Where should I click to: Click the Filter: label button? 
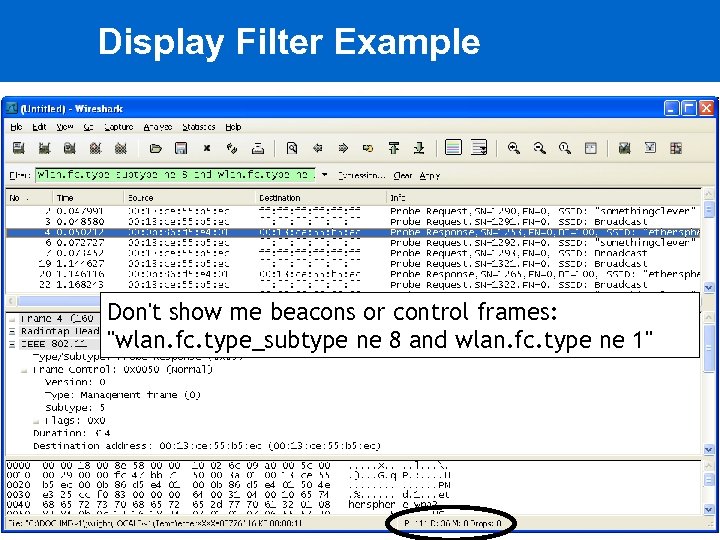[x=20, y=175]
